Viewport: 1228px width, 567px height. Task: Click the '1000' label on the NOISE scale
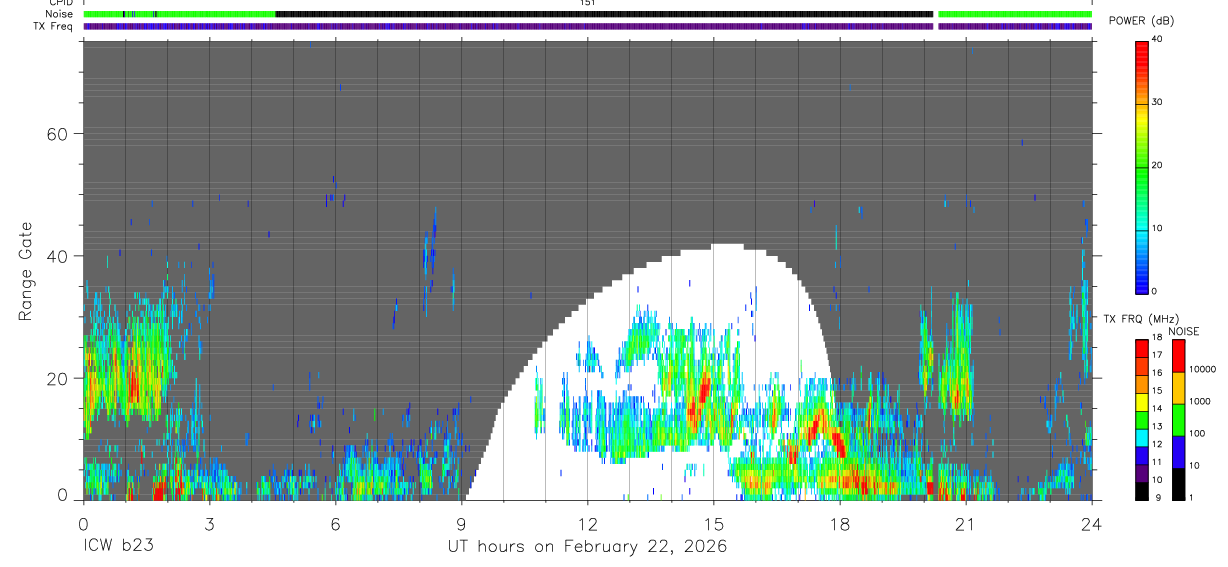(1200, 401)
